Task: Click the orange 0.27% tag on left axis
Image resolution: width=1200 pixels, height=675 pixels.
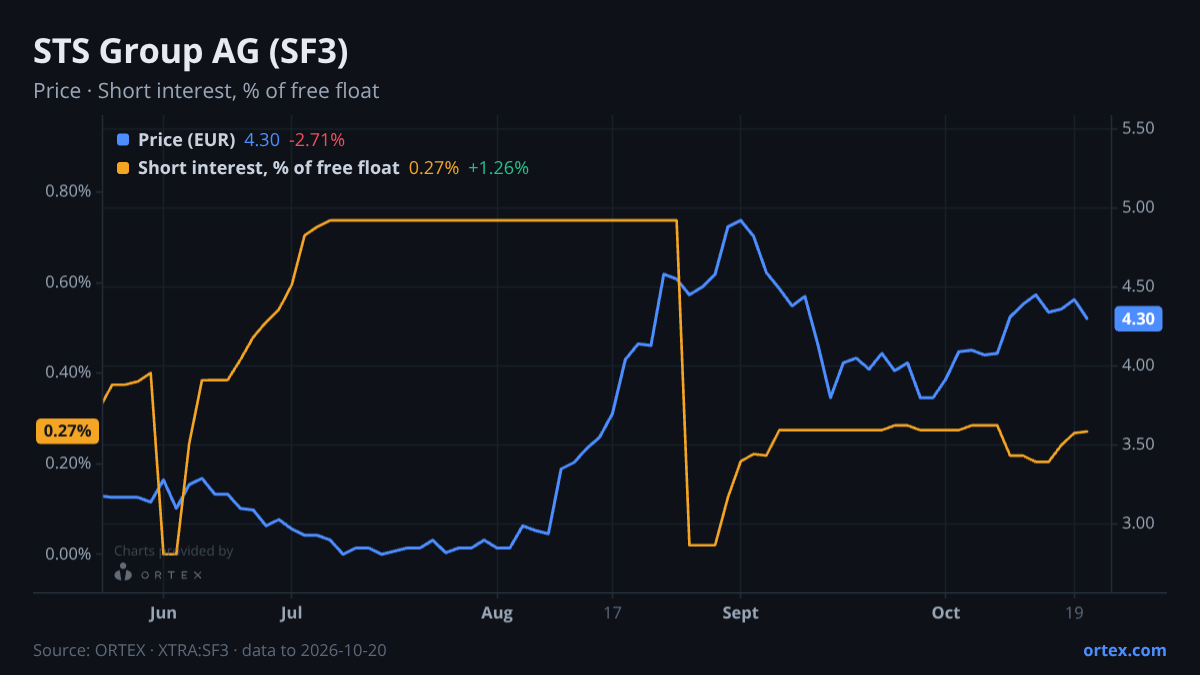Action: [x=68, y=431]
